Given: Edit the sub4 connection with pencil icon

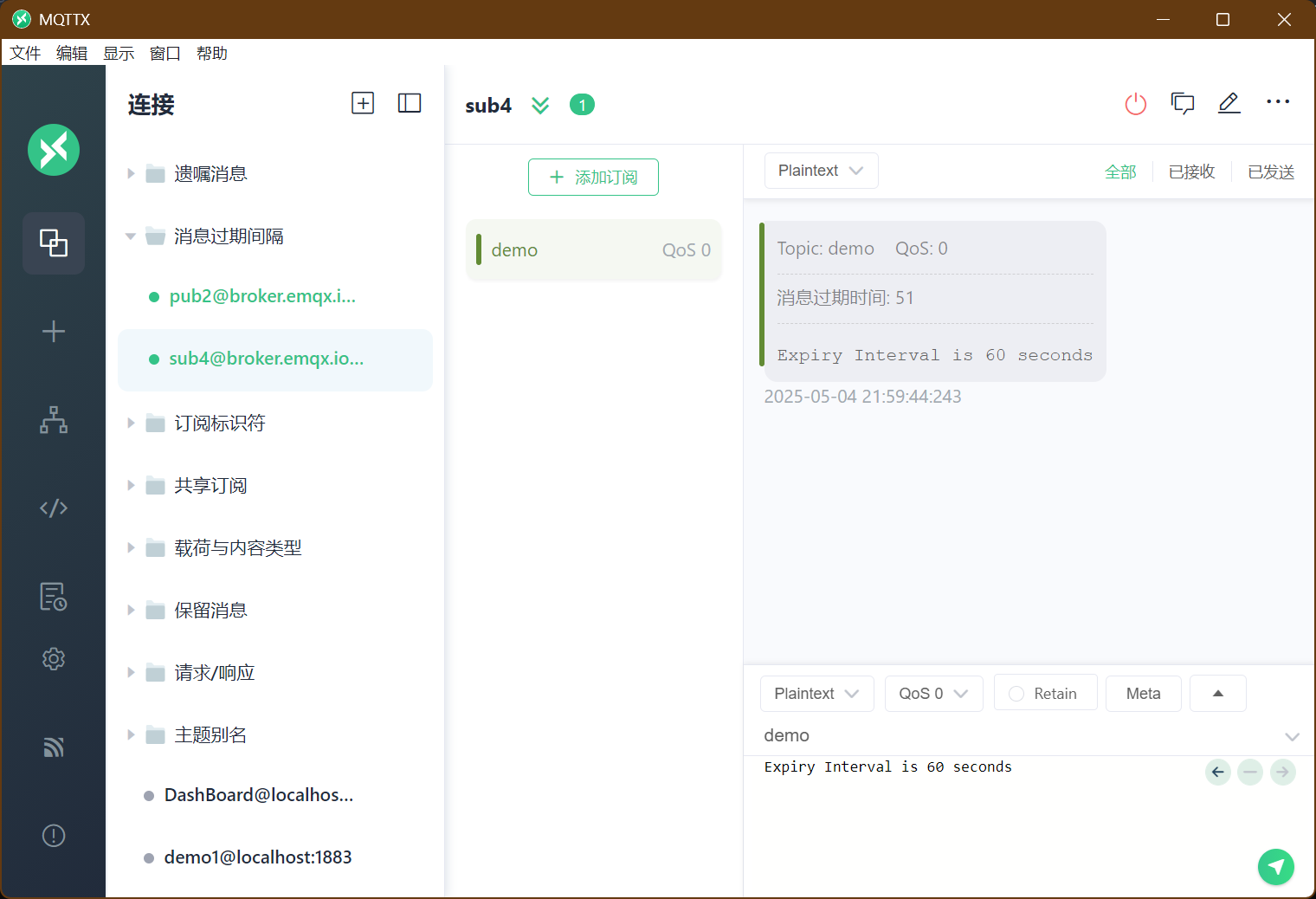Looking at the screenshot, I should [x=1229, y=103].
